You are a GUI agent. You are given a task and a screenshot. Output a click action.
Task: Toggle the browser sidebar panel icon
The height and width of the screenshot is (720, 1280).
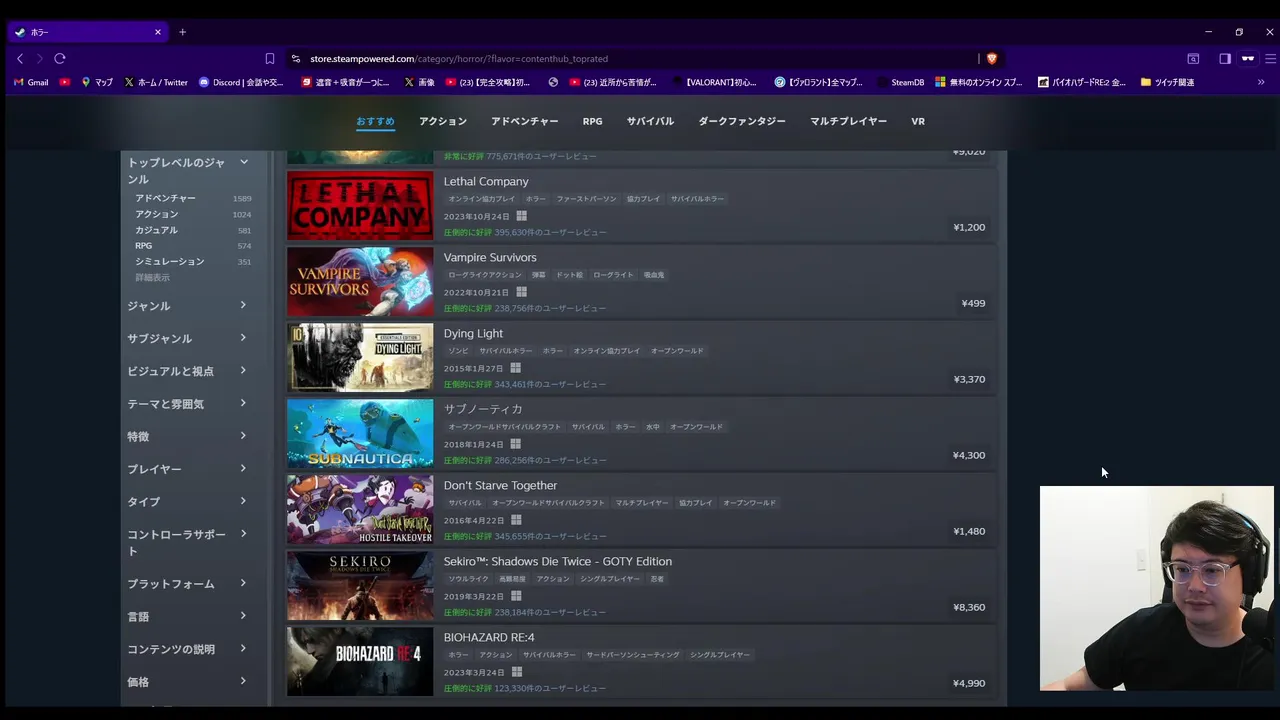(1225, 59)
